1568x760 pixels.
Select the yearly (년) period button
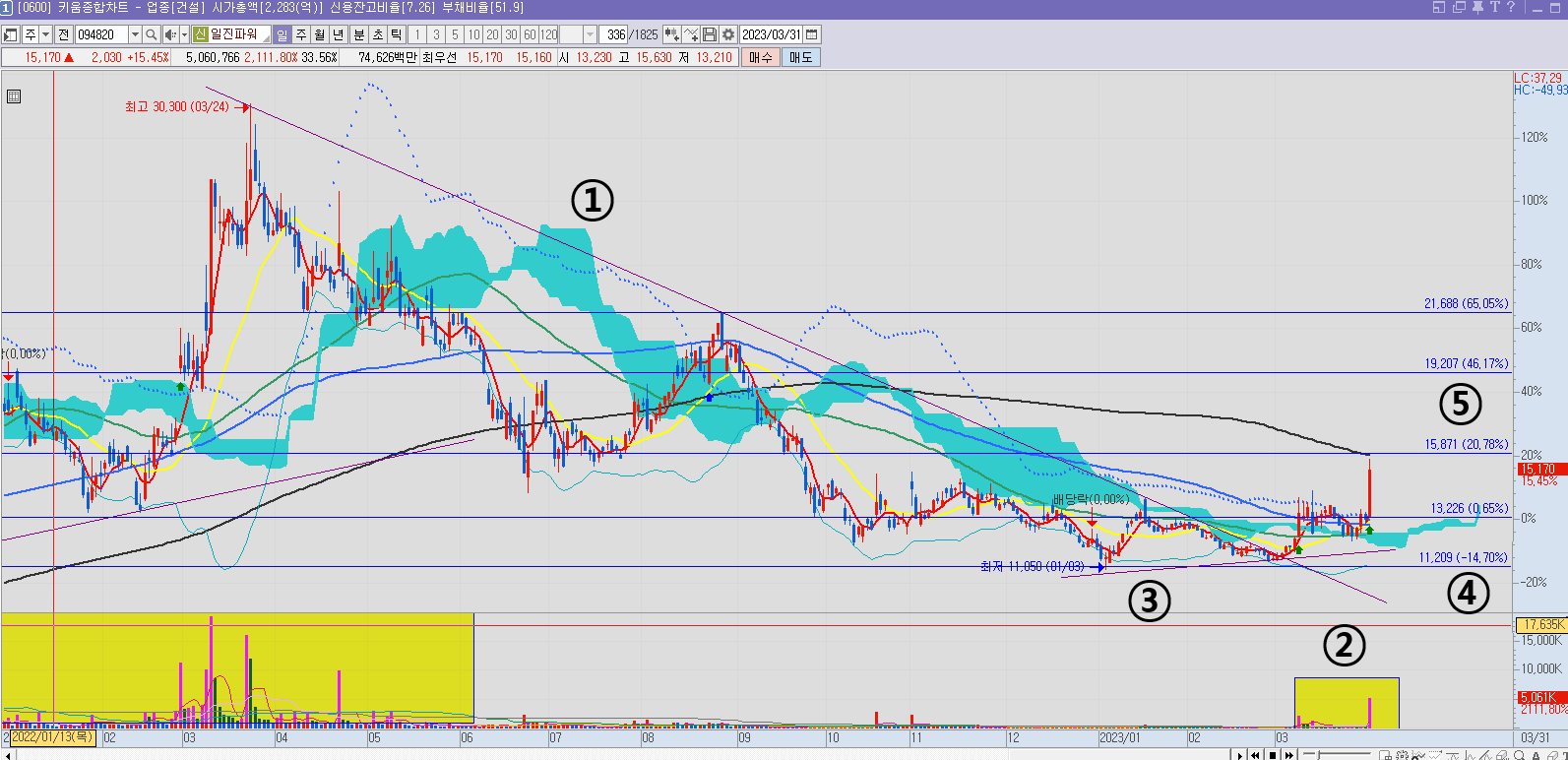[x=339, y=34]
